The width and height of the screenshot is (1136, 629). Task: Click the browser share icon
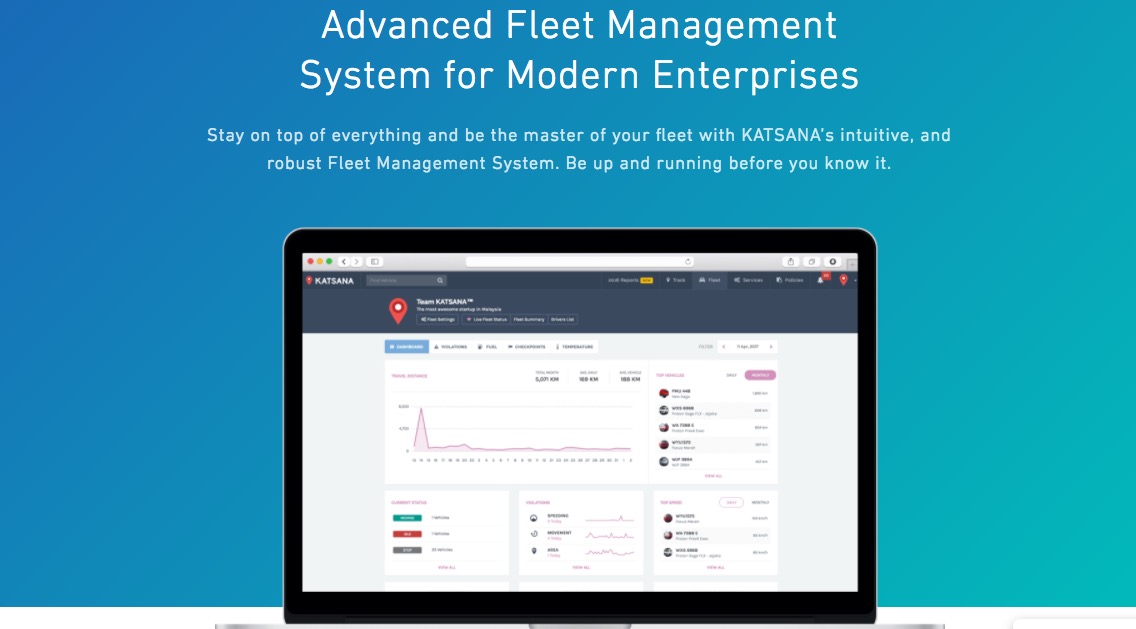tap(790, 262)
